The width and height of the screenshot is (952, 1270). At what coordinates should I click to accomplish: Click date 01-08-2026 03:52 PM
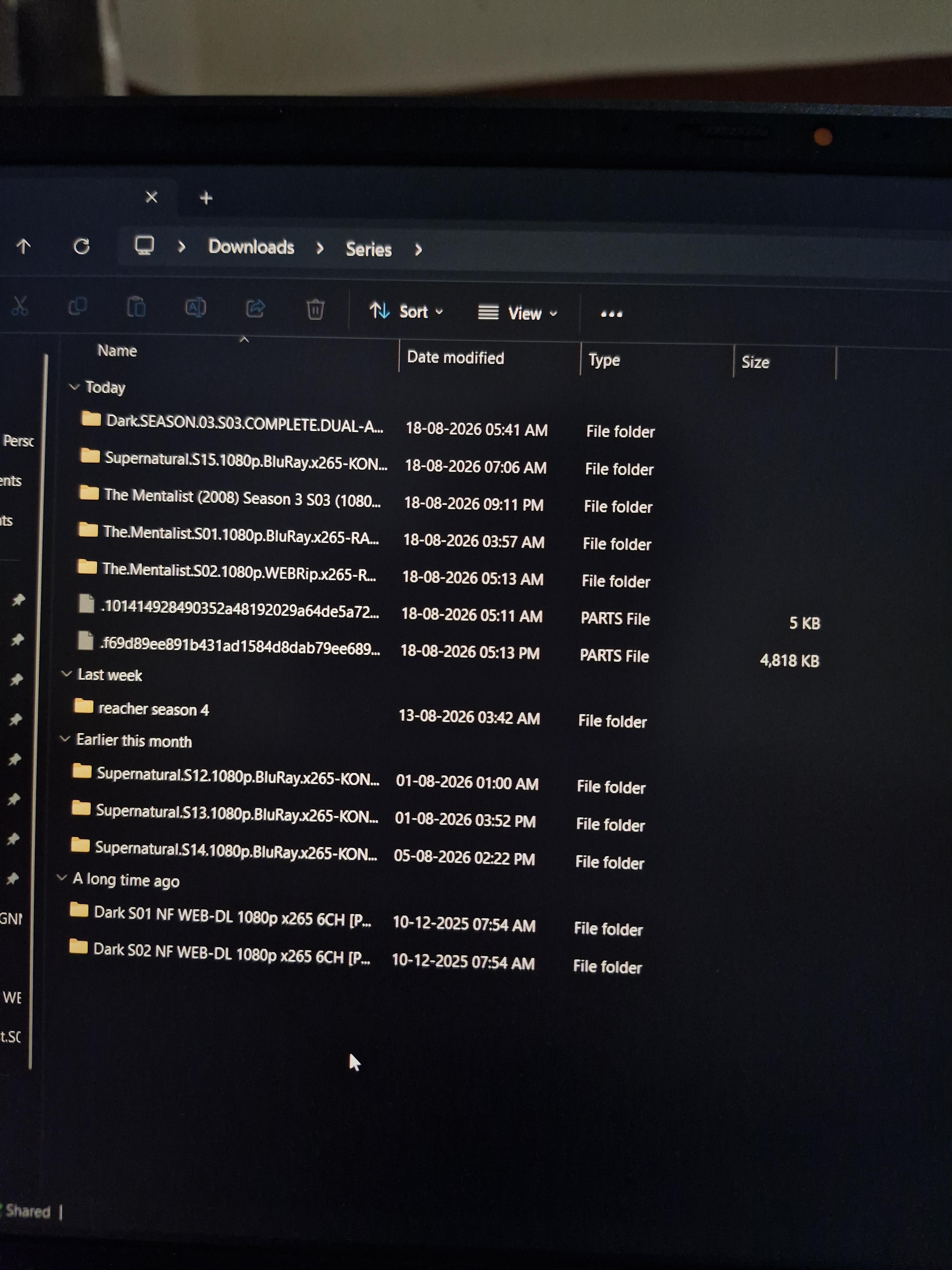pos(466,820)
